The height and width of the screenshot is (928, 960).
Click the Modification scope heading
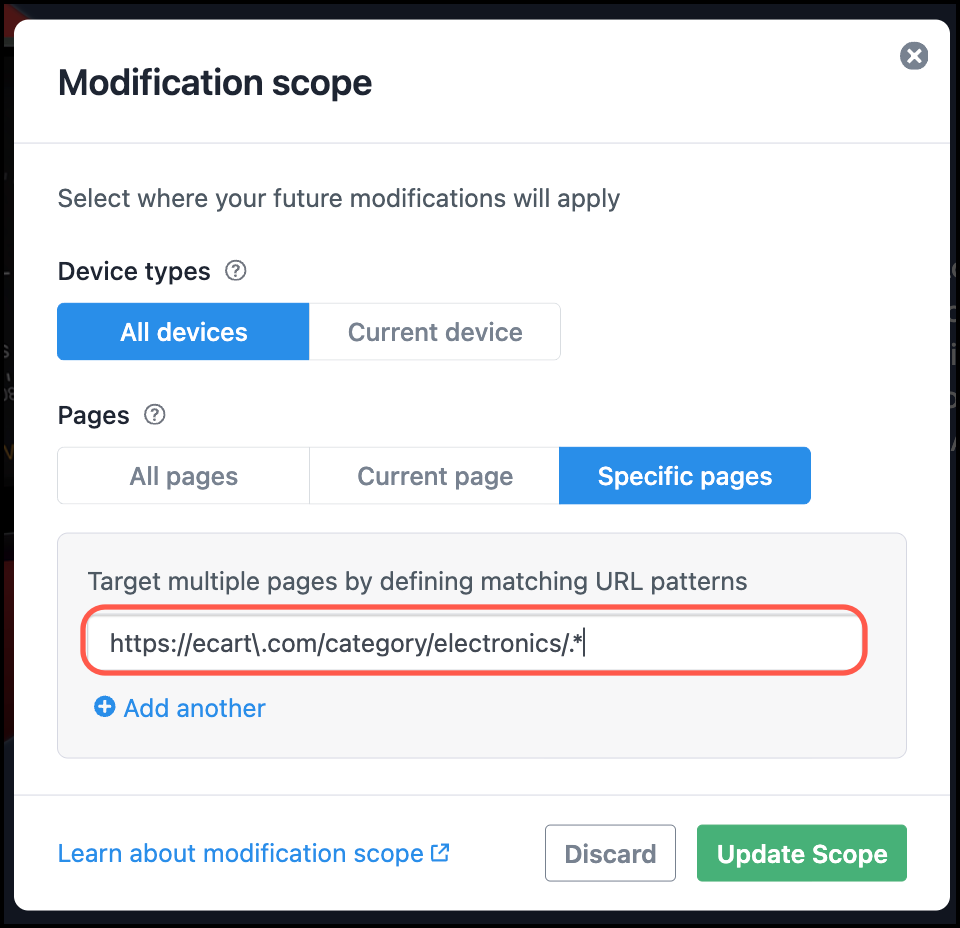[x=215, y=83]
